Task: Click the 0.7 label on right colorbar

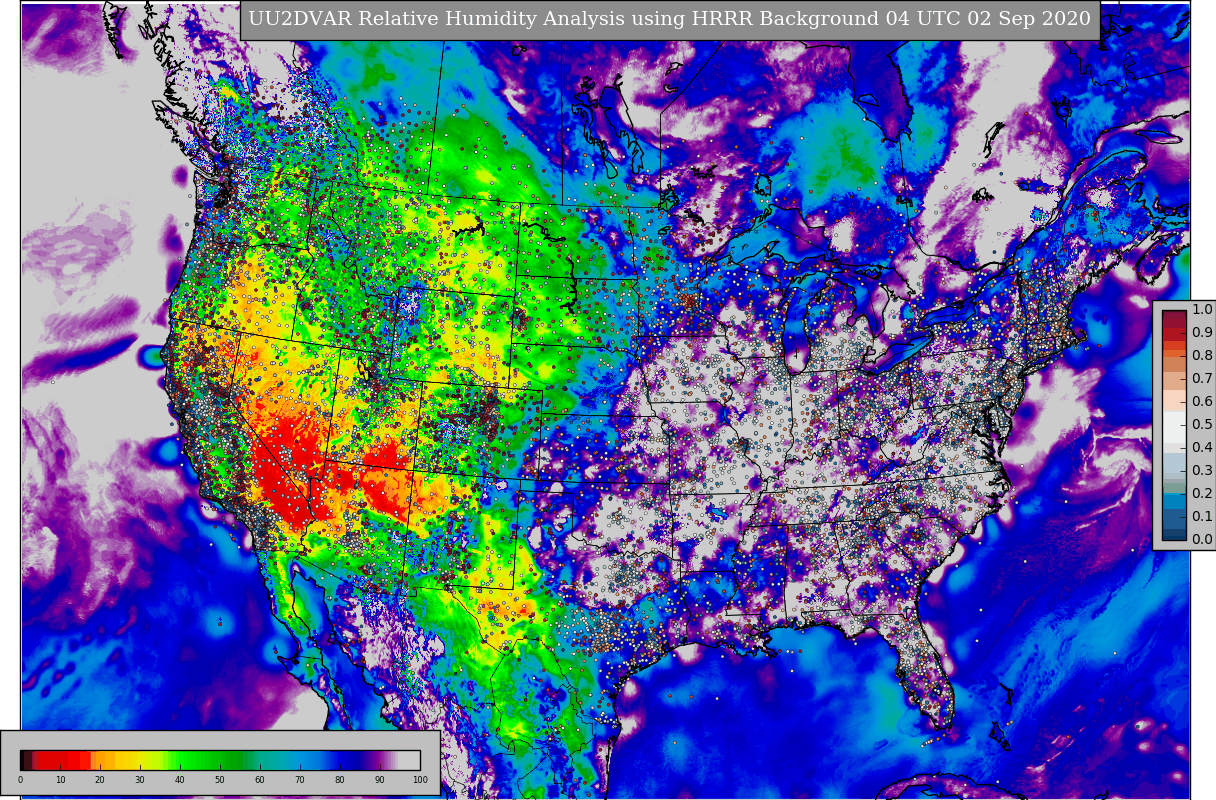Action: (x=1202, y=379)
